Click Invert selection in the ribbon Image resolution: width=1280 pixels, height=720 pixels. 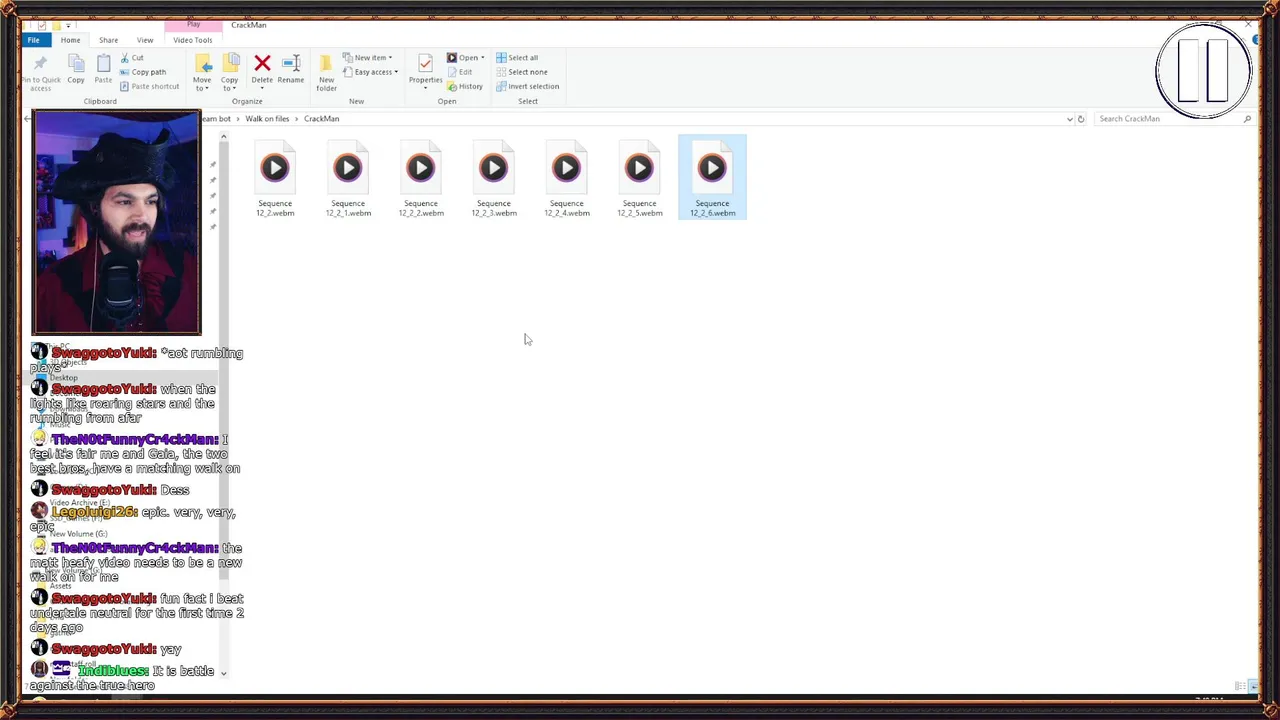click(528, 86)
